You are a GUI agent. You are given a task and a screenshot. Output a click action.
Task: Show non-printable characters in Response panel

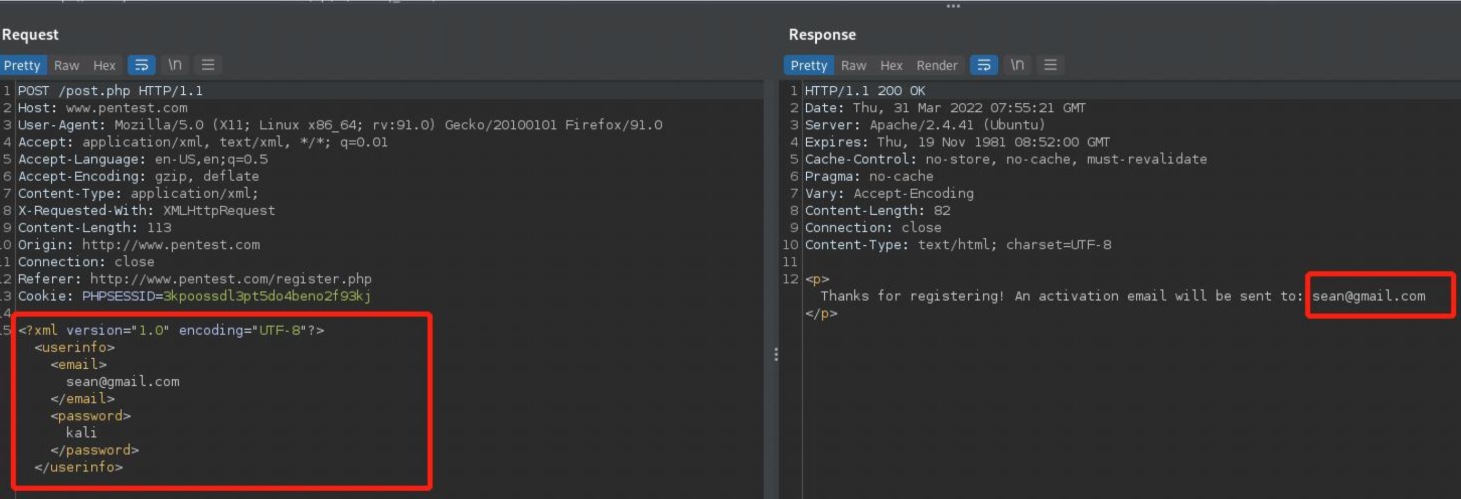coord(1017,65)
